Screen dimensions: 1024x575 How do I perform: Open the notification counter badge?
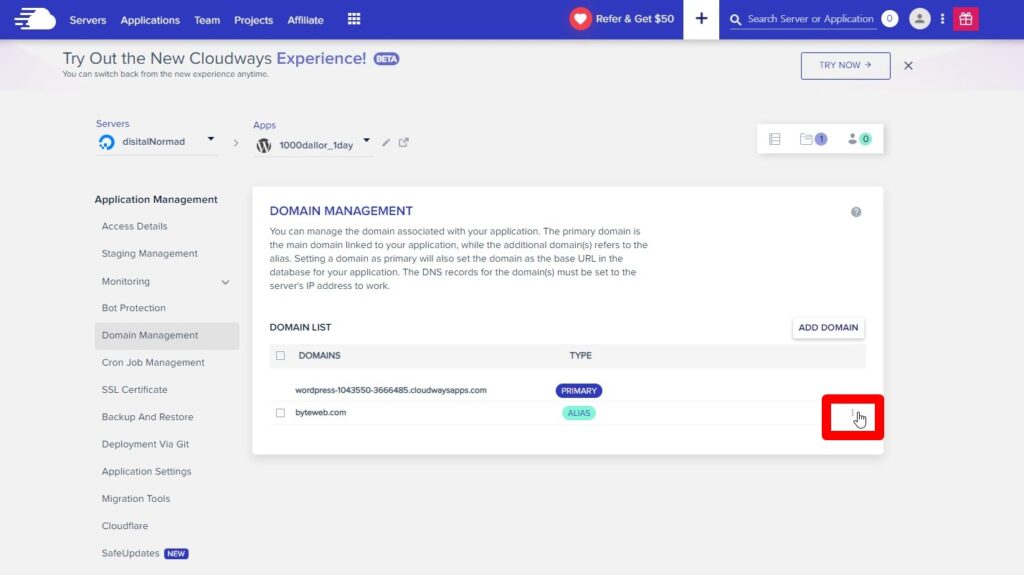click(889, 19)
